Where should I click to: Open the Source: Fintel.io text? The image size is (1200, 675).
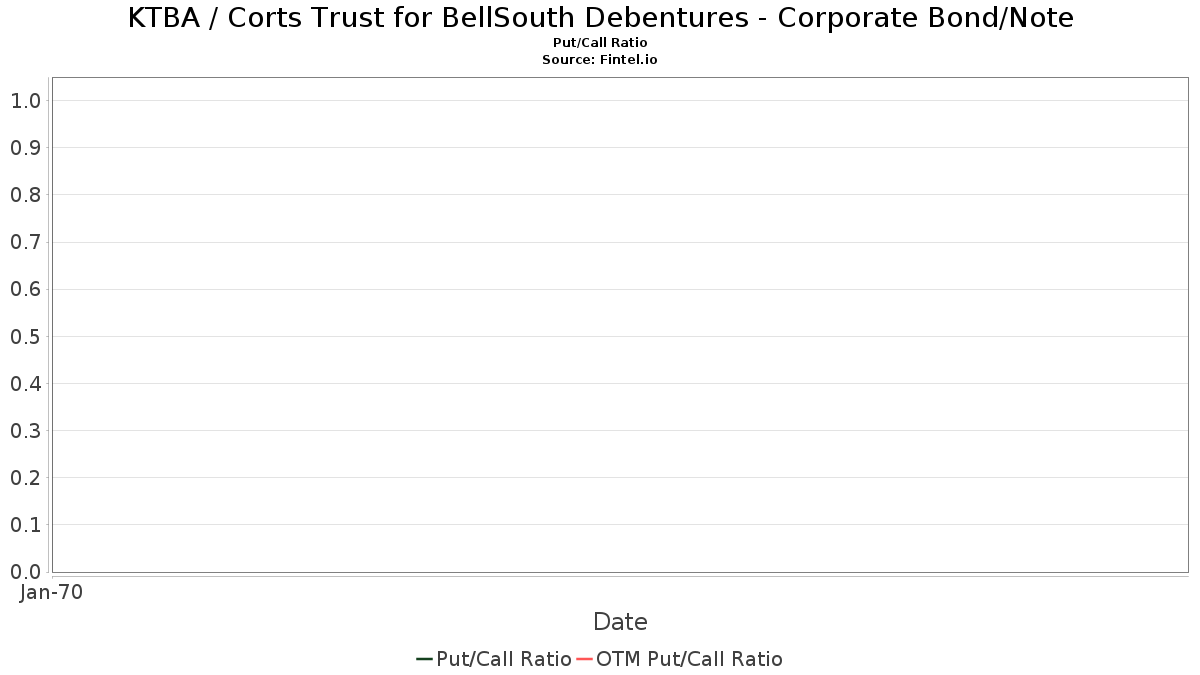click(600, 60)
